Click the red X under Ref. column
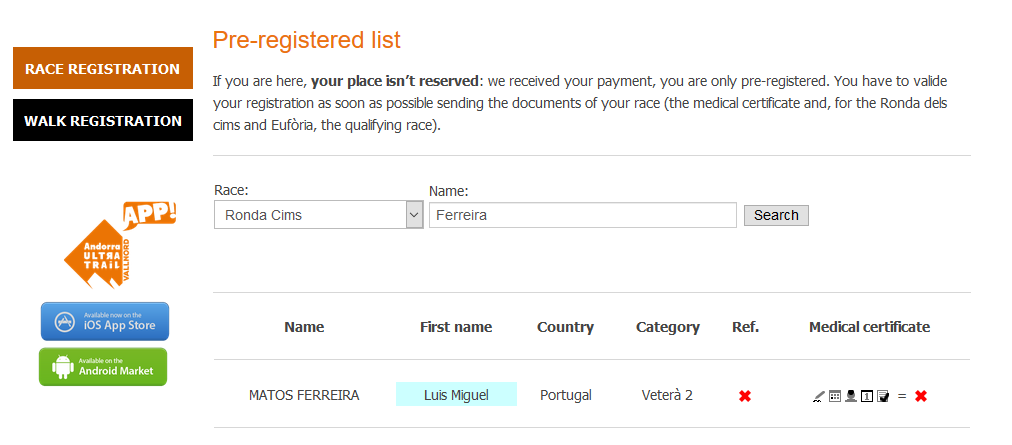Image resolution: width=1012 pixels, height=445 pixels. [x=745, y=396]
